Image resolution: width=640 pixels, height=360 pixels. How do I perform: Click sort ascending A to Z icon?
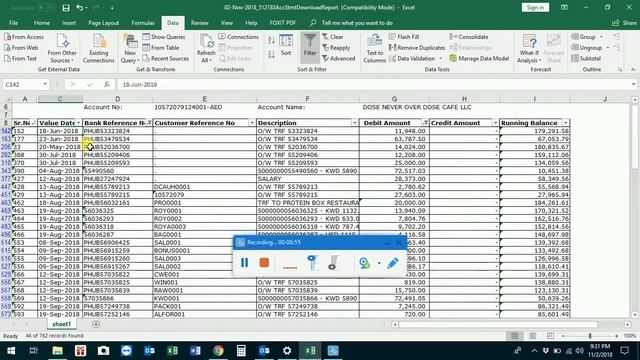(271, 40)
